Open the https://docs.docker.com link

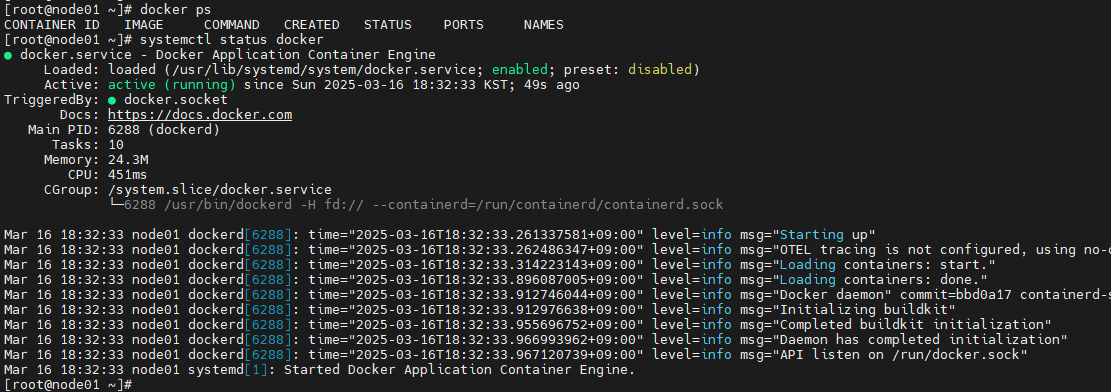[200, 115]
